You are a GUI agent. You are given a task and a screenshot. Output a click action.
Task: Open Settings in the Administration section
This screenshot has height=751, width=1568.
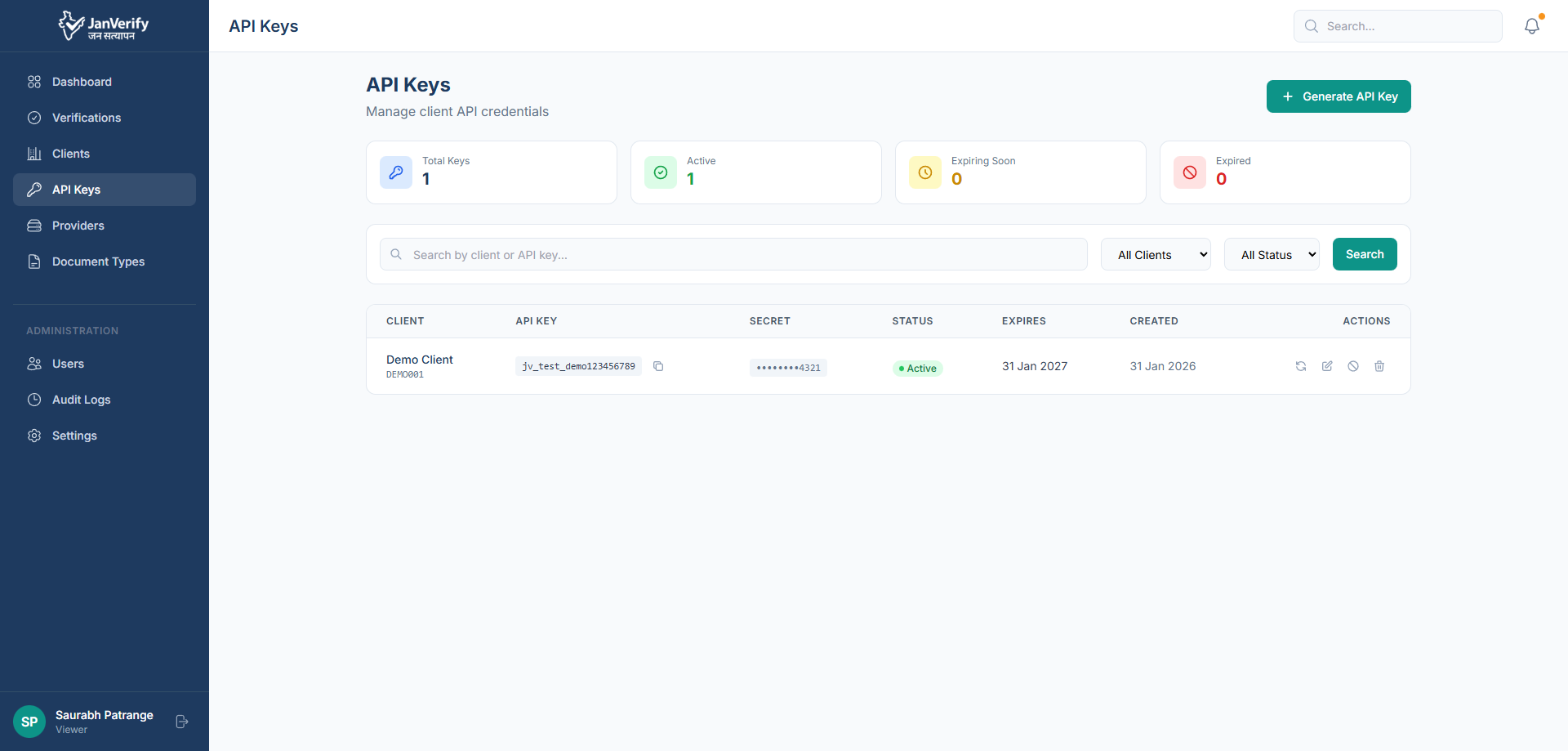tap(74, 436)
